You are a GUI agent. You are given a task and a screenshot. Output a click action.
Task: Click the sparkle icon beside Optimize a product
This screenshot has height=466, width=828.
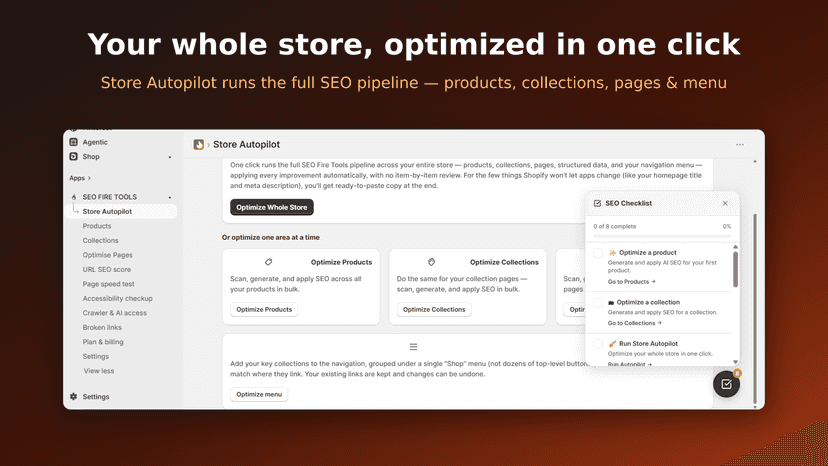tap(613, 253)
